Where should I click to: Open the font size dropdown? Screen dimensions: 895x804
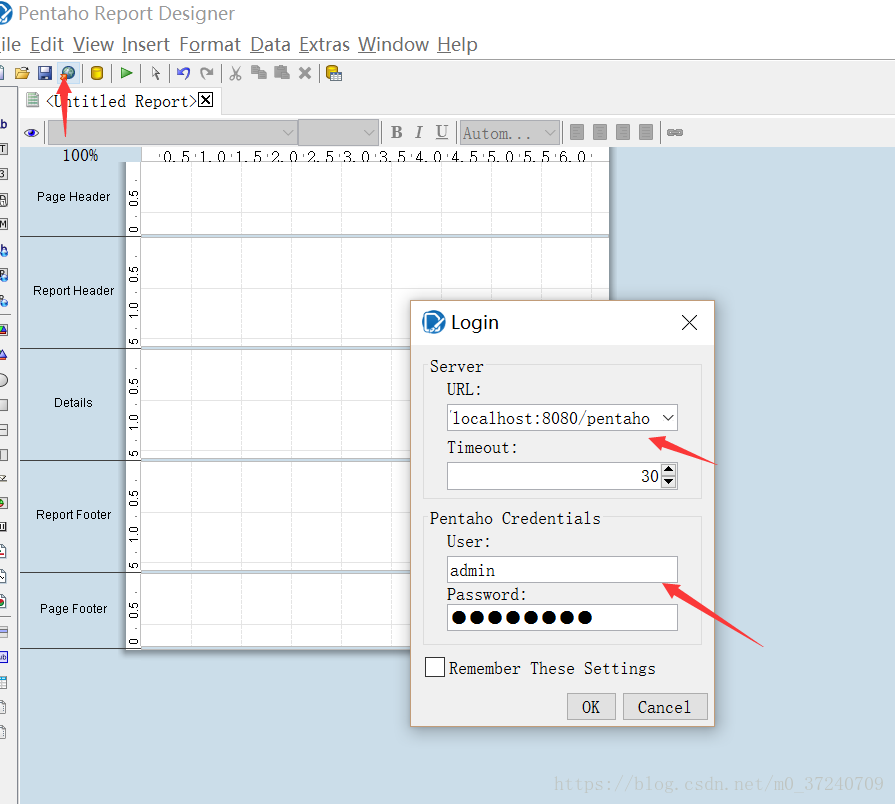pos(338,132)
